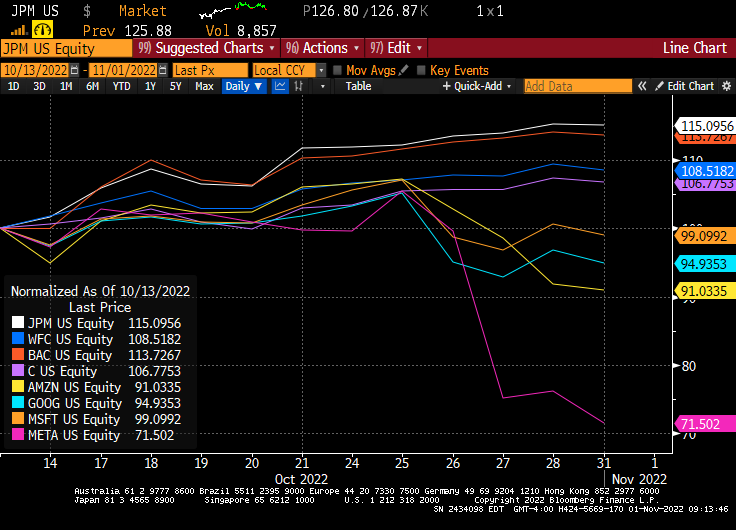736x530 pixels.
Task: Enable the Mov Avgs checkbox
Action: tap(337, 70)
